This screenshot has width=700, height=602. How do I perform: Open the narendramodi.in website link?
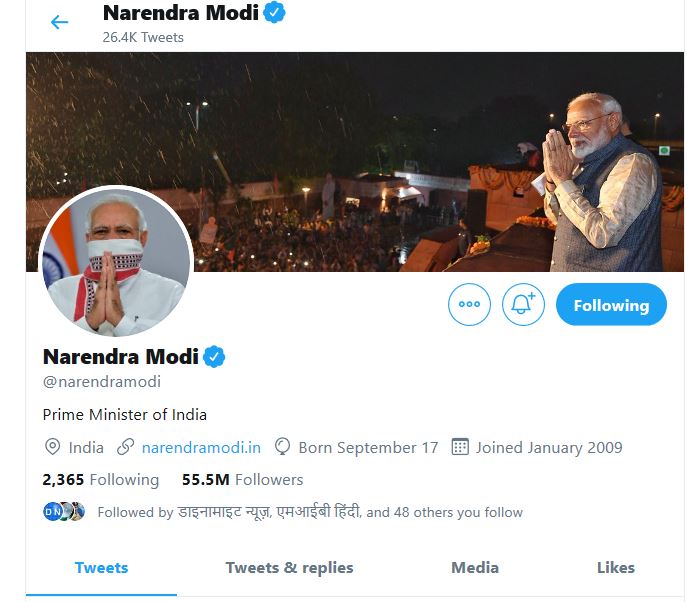[201, 447]
